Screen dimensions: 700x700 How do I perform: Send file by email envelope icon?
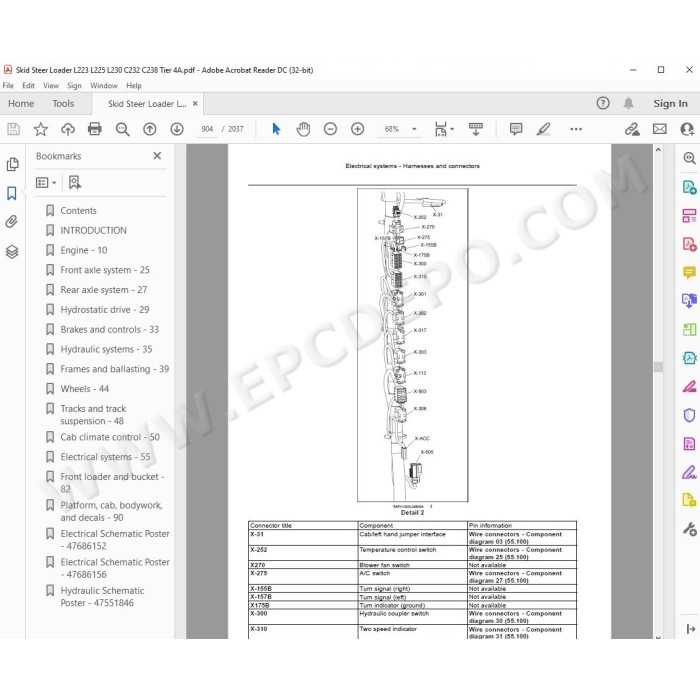(x=659, y=129)
